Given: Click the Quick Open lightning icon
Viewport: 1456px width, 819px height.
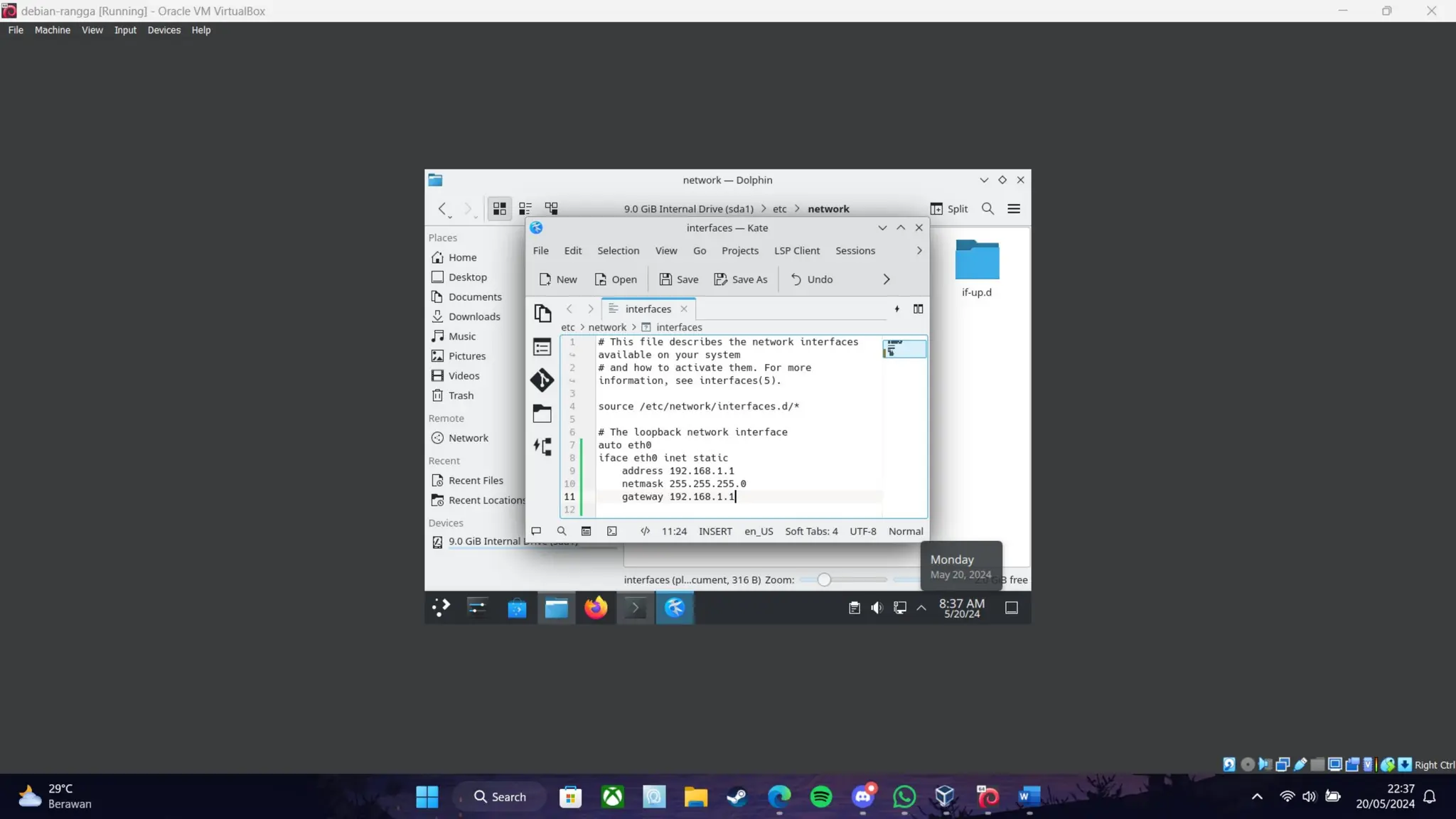Looking at the screenshot, I should tap(896, 309).
